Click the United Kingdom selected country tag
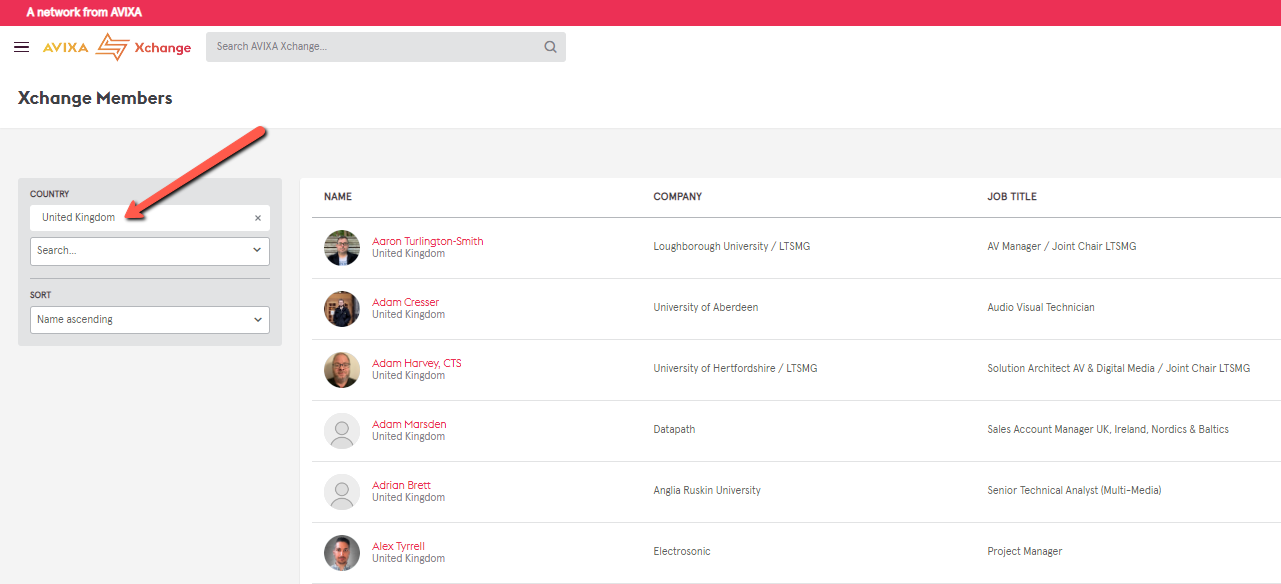The height and width of the screenshot is (584, 1281). [x=78, y=218]
